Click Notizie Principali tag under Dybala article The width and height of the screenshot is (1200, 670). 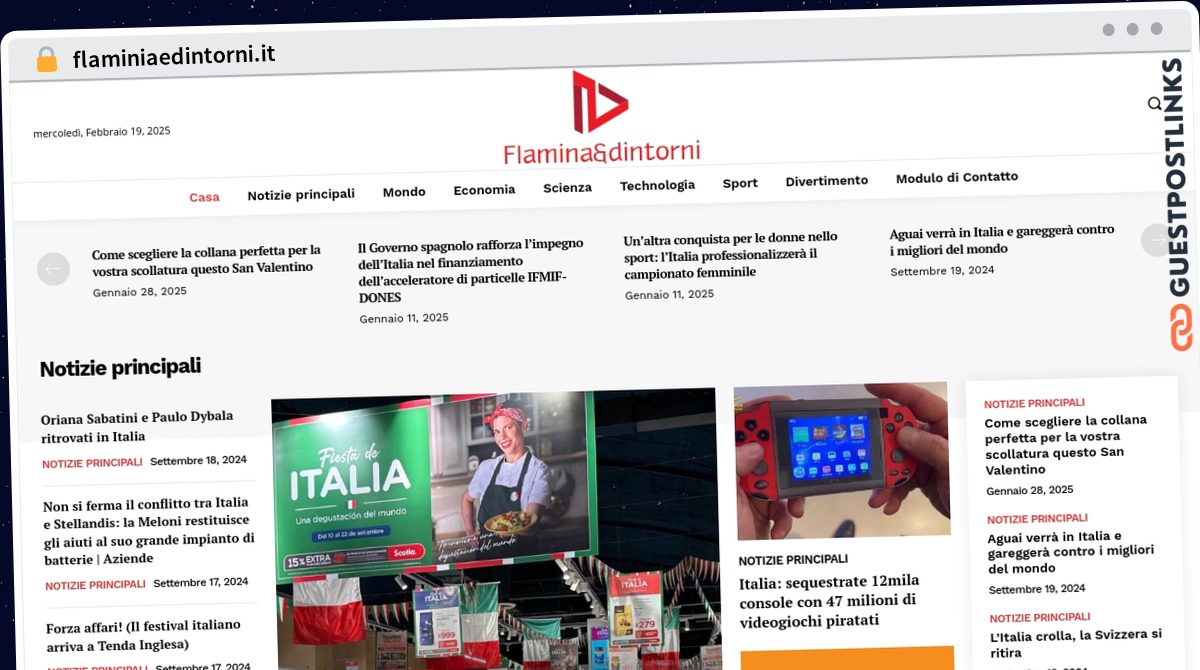pyautogui.click(x=92, y=464)
